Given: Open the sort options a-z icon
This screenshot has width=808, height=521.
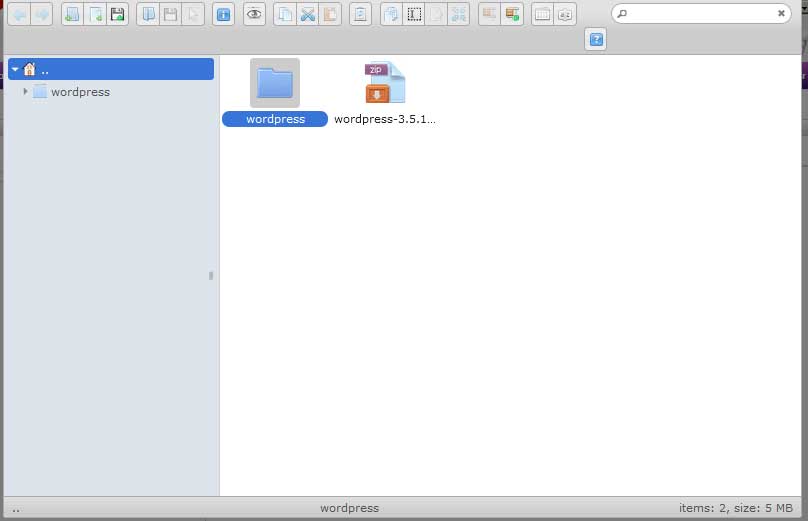Looking at the screenshot, I should click(565, 14).
